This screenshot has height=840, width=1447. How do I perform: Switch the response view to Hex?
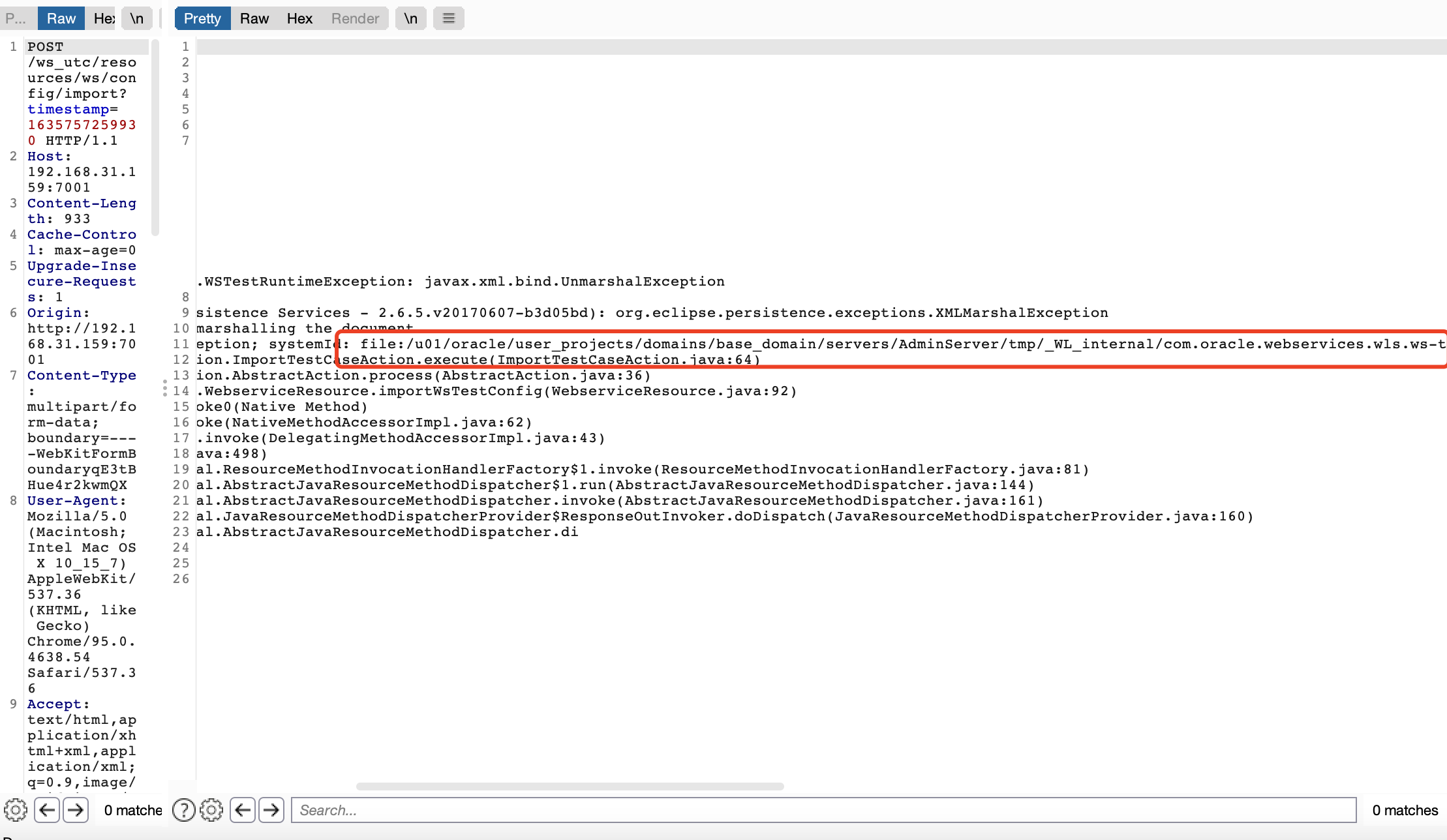click(x=299, y=18)
